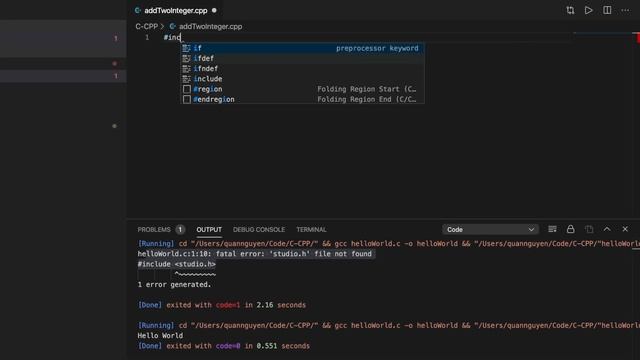Toggle output scroll lock icon
640x360 pixels.
point(570,229)
